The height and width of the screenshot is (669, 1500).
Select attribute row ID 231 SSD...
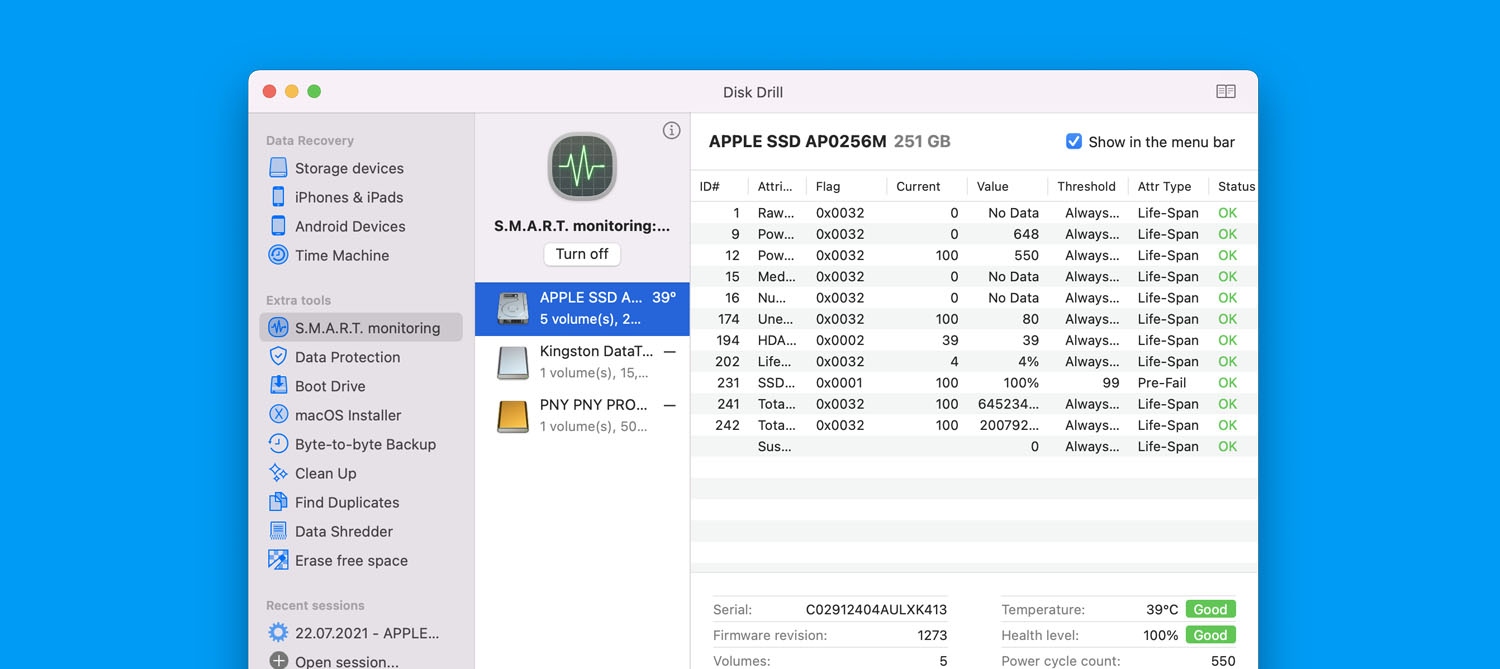click(974, 383)
